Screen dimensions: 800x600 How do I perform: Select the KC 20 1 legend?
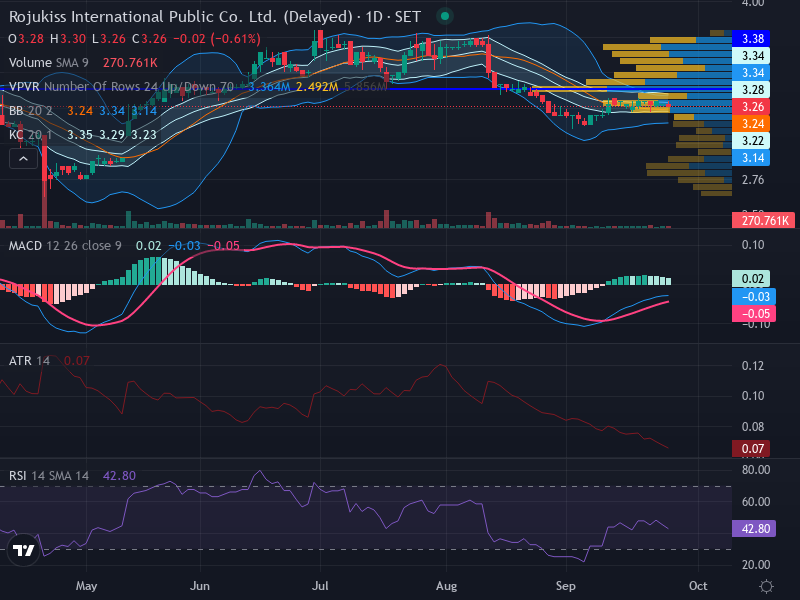pos(31,135)
